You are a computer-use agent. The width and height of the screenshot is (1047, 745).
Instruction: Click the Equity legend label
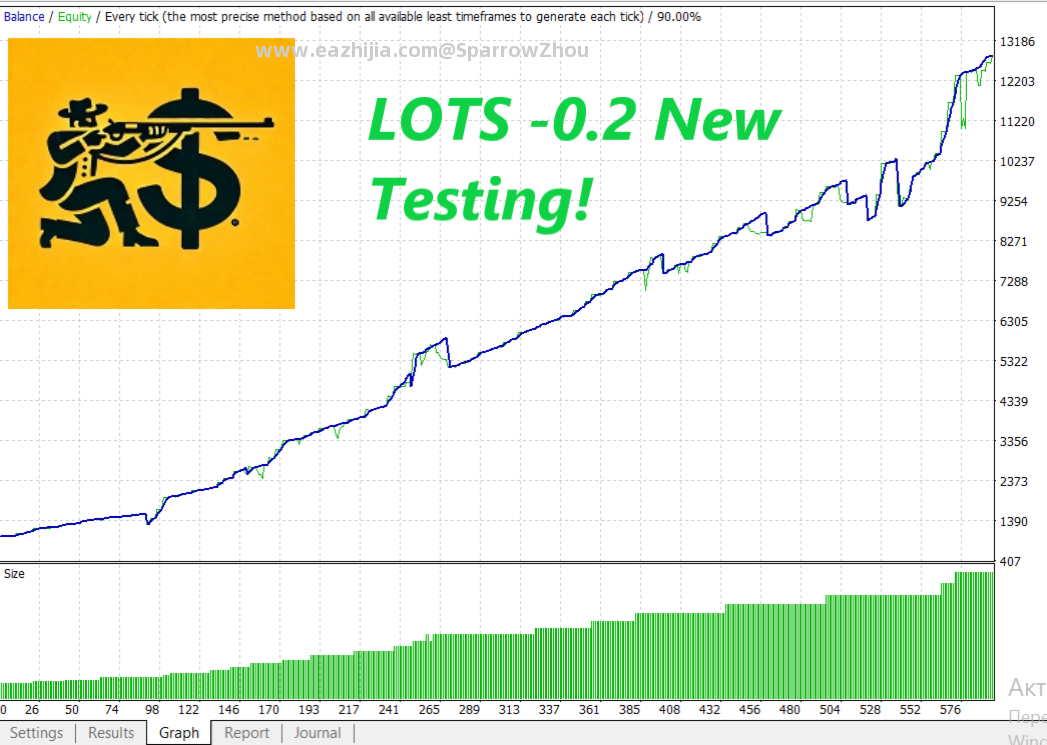point(74,17)
